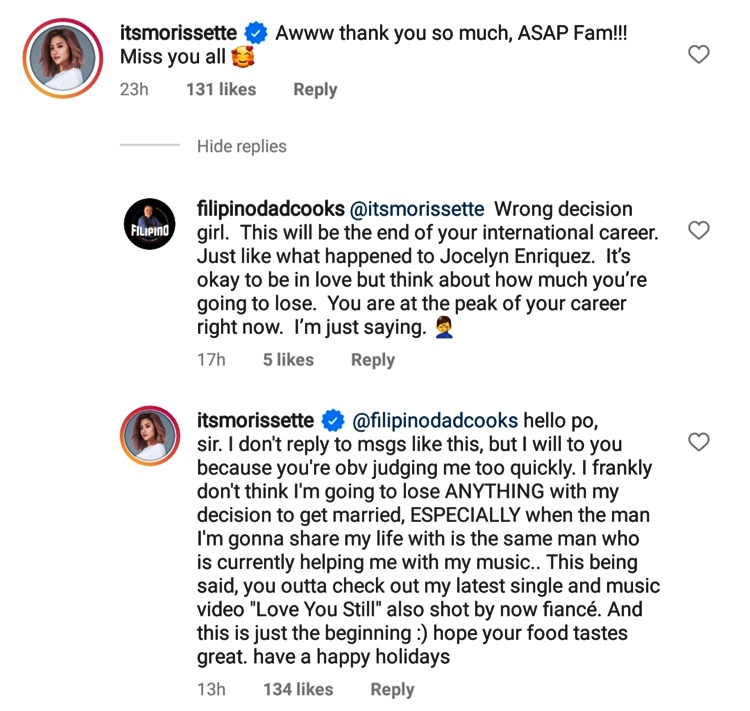
Task: Like the top itsmorissette comment with heart
Action: pos(700,54)
